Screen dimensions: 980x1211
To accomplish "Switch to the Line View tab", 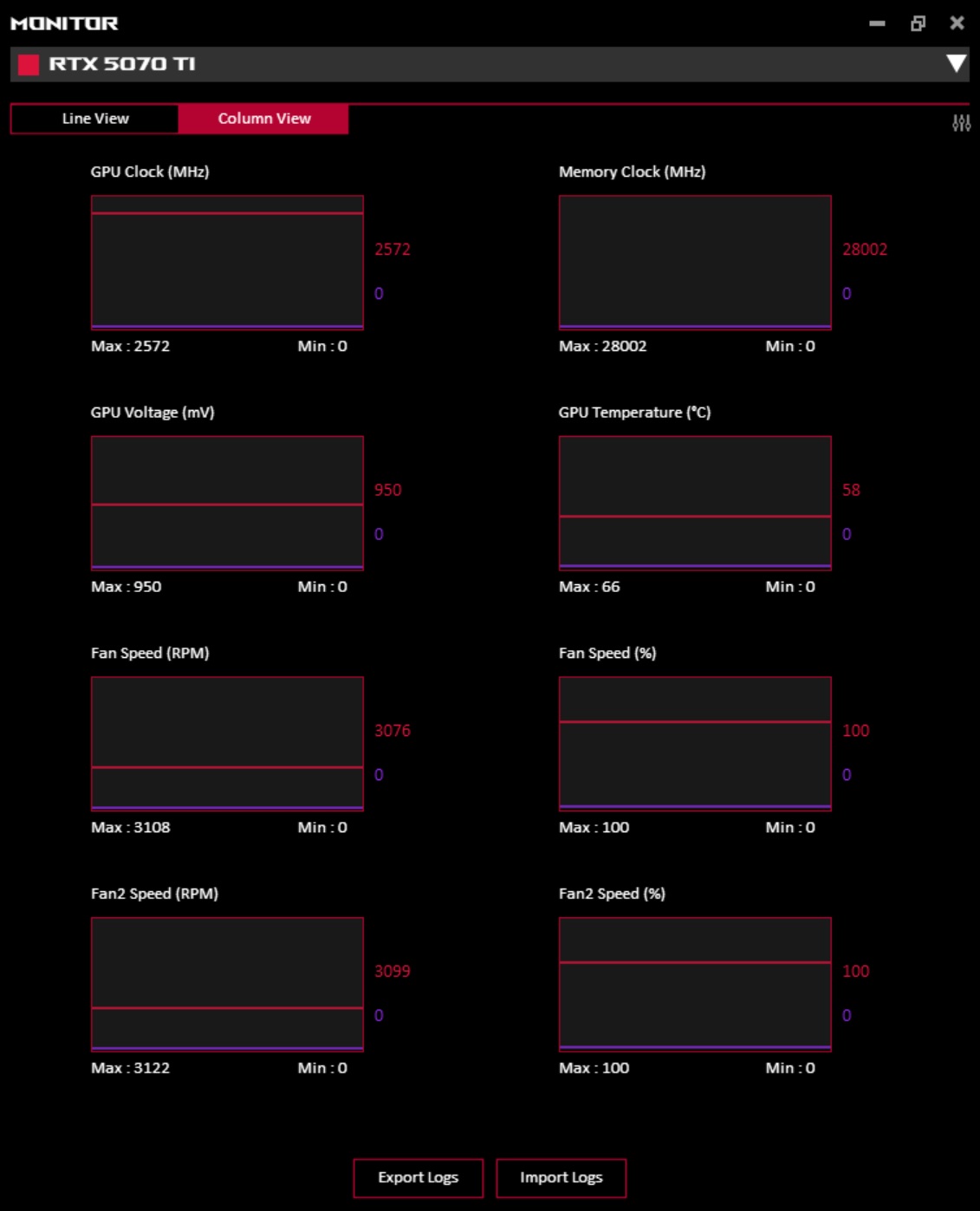I will pos(94,119).
